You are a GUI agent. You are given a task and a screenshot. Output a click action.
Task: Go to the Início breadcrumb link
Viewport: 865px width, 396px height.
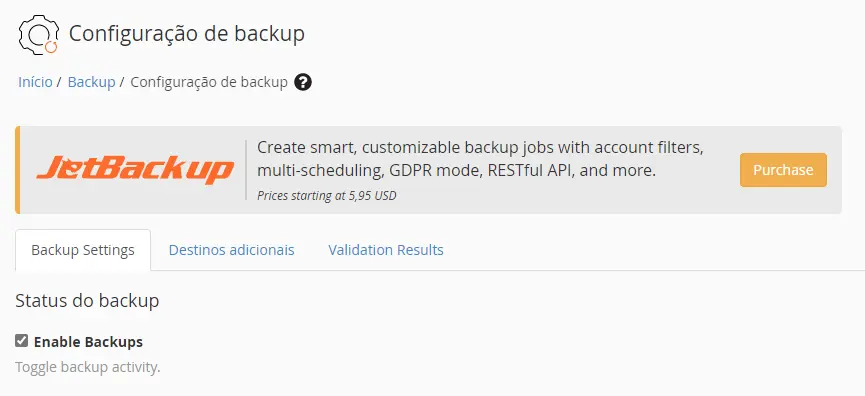(35, 82)
